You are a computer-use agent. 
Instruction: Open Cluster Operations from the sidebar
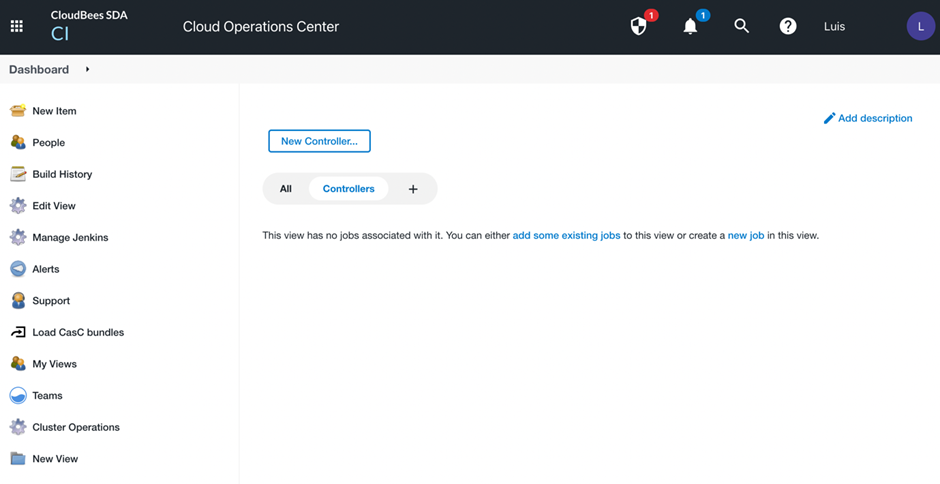tap(76, 427)
